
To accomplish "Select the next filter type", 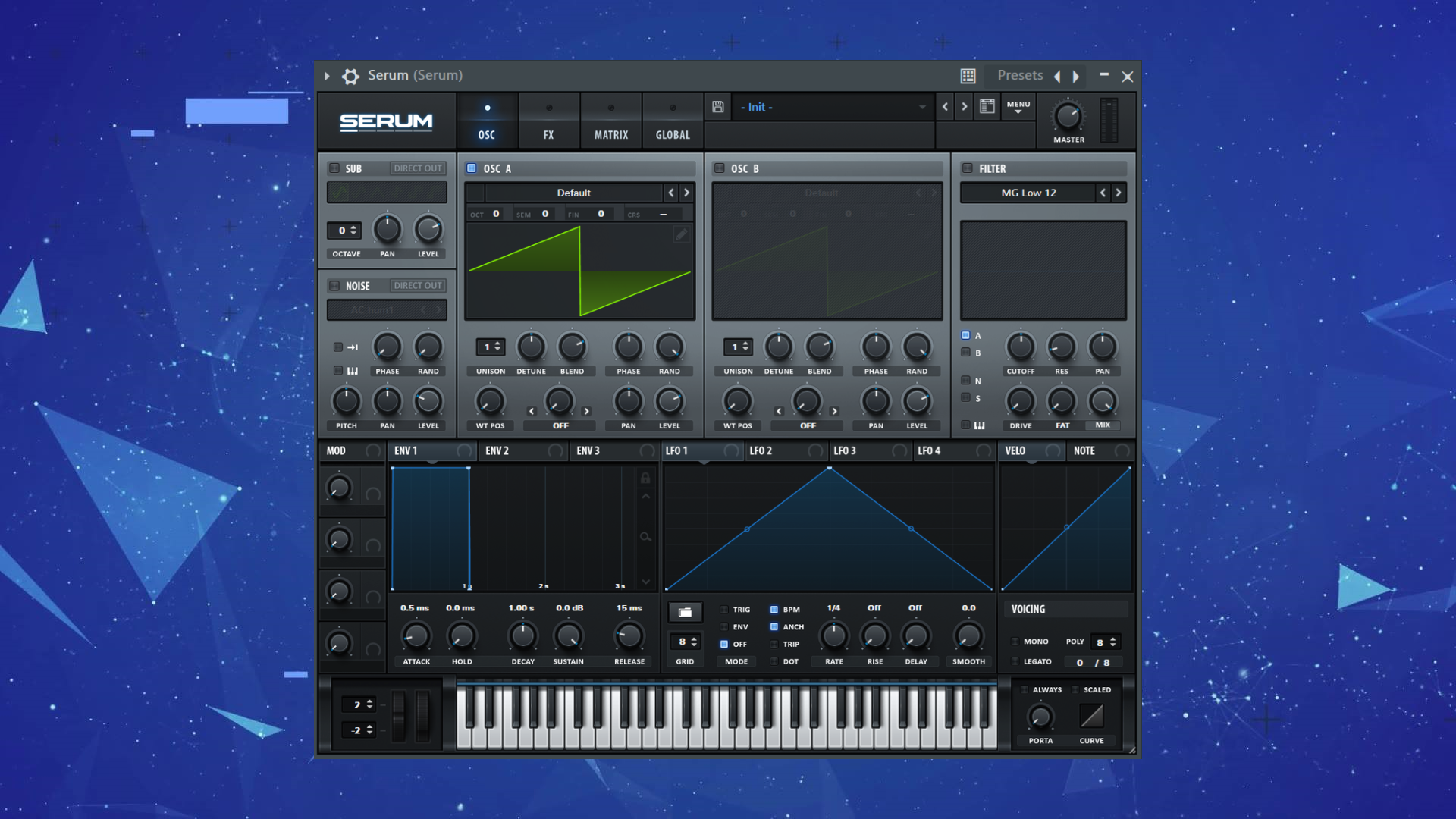I will coord(1119,193).
